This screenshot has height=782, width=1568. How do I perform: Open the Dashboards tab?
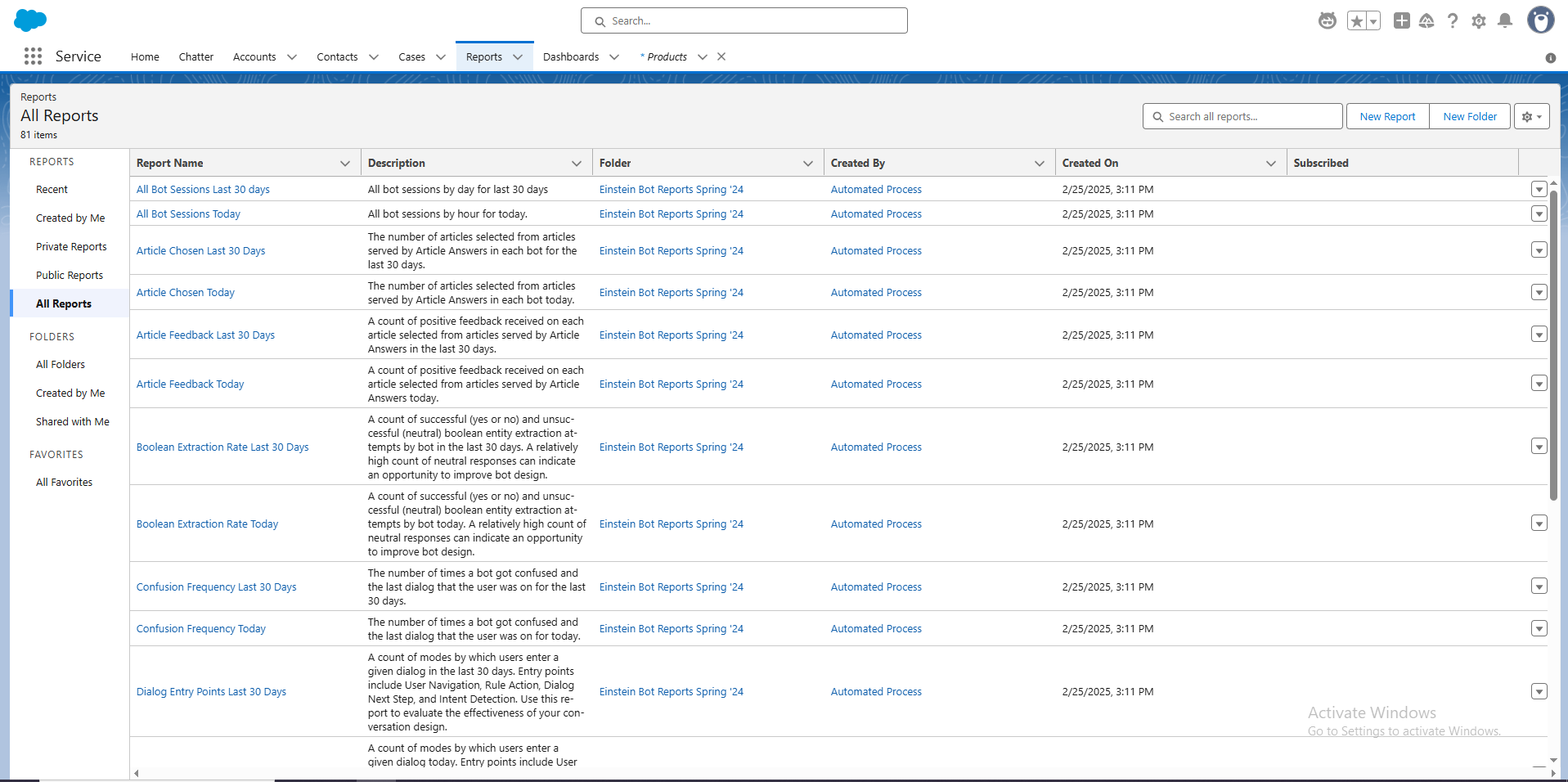[x=571, y=57]
